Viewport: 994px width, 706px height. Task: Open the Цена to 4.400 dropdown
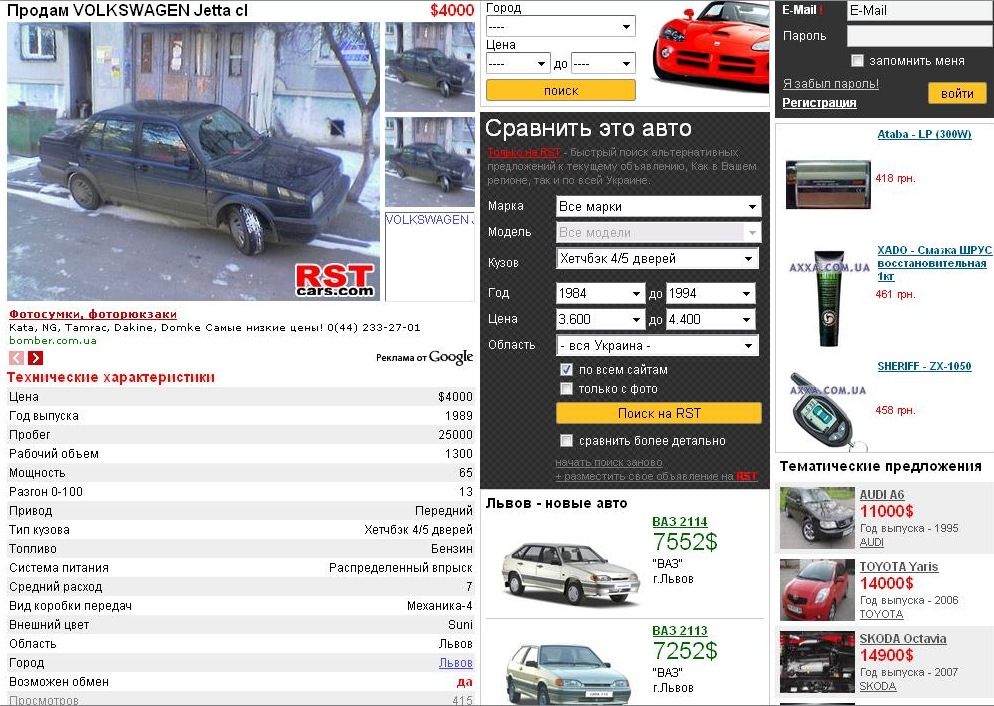[x=711, y=319]
